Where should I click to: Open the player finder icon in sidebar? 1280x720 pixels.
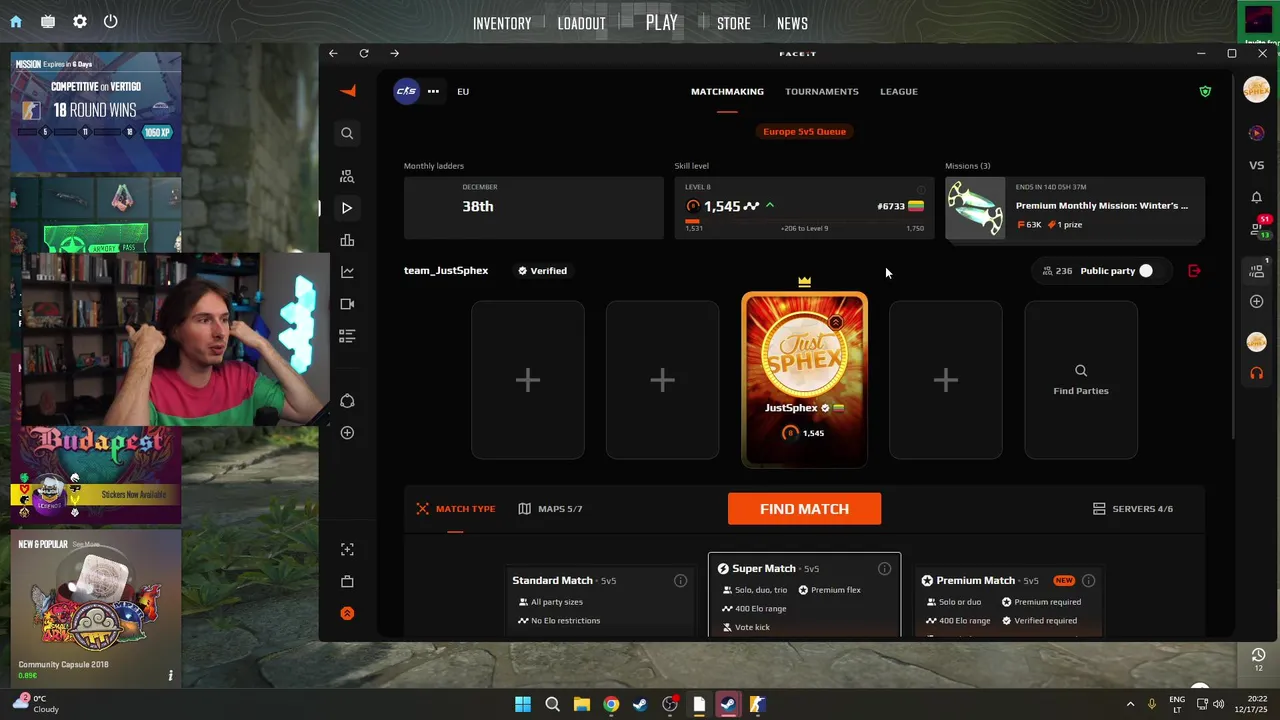click(x=347, y=176)
